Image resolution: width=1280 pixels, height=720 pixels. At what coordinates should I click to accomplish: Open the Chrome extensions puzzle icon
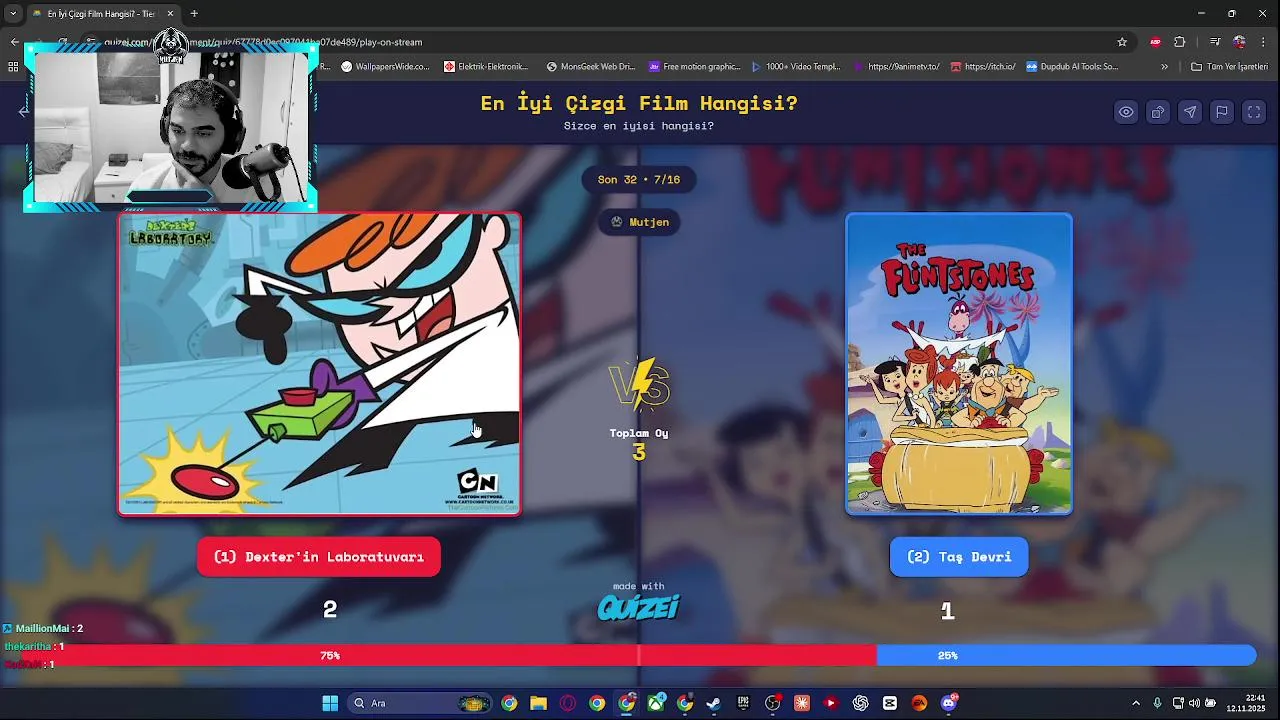click(x=1180, y=42)
